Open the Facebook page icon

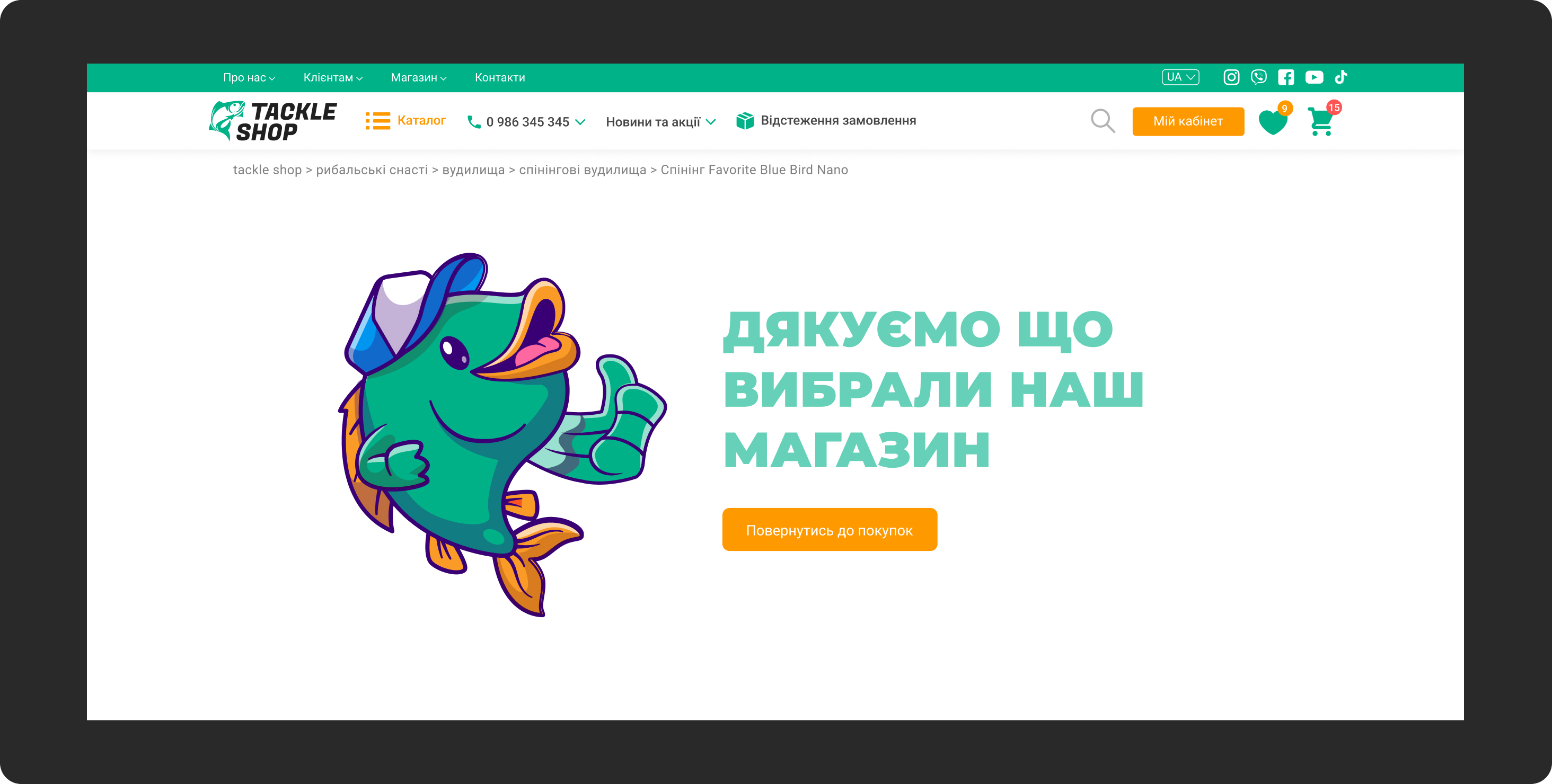point(1286,77)
